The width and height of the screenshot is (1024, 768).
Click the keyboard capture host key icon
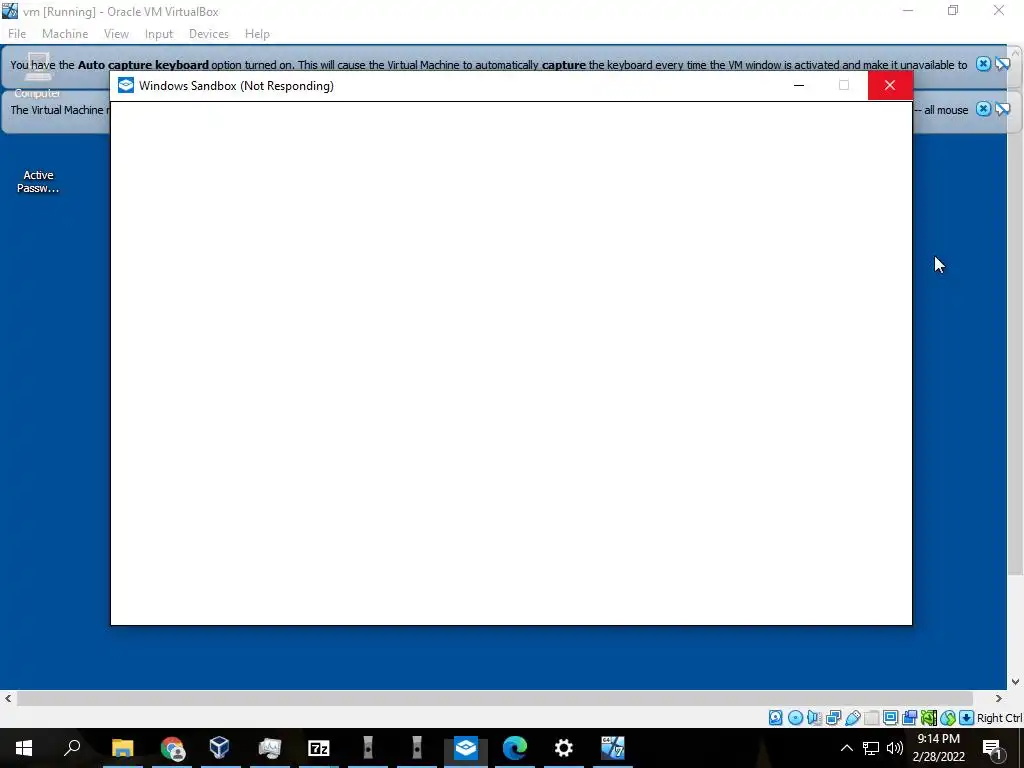tap(967, 718)
